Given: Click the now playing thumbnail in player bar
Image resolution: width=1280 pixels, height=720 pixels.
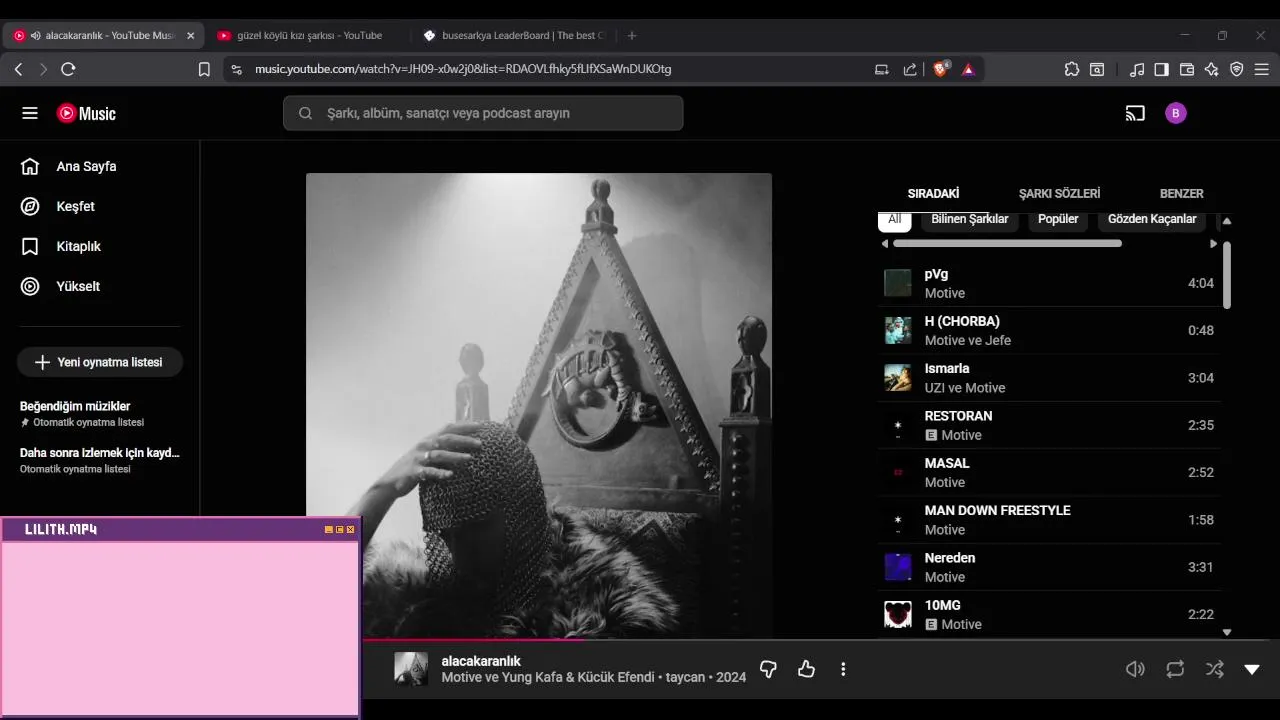Looking at the screenshot, I should click(411, 669).
